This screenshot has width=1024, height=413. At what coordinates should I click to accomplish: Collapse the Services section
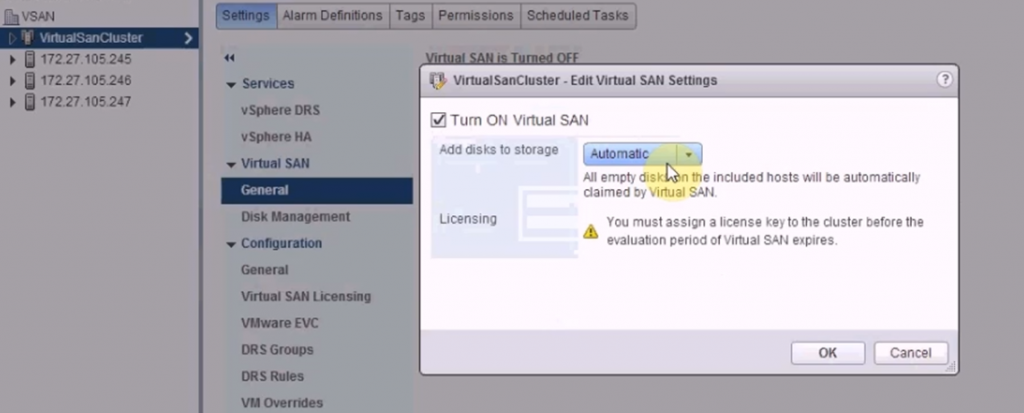point(232,84)
